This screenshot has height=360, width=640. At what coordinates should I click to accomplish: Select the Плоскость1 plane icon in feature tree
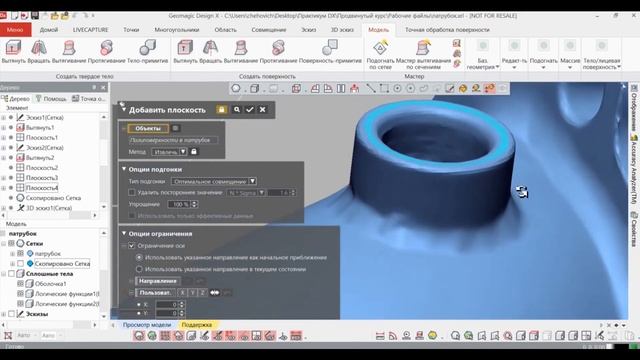[20, 137]
